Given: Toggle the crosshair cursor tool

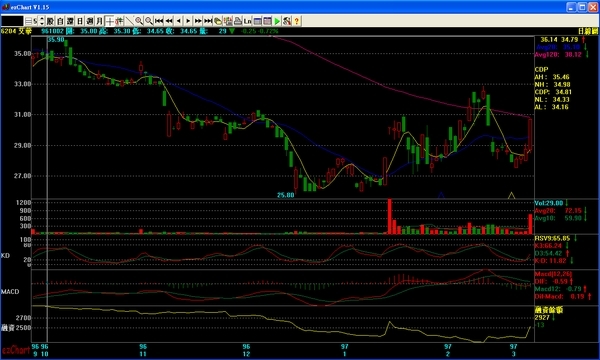Looking at the screenshot, I should [x=109, y=21].
